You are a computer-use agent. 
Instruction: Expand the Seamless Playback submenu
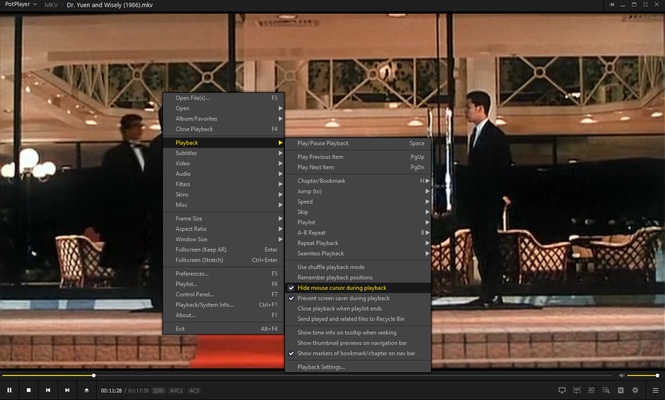pos(358,254)
